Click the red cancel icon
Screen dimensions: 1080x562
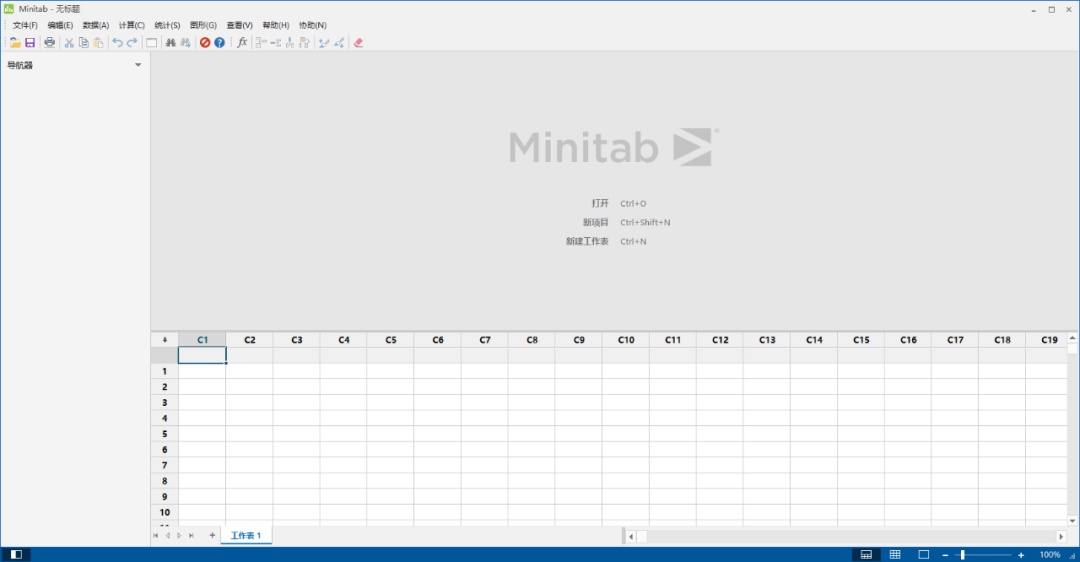pos(205,43)
